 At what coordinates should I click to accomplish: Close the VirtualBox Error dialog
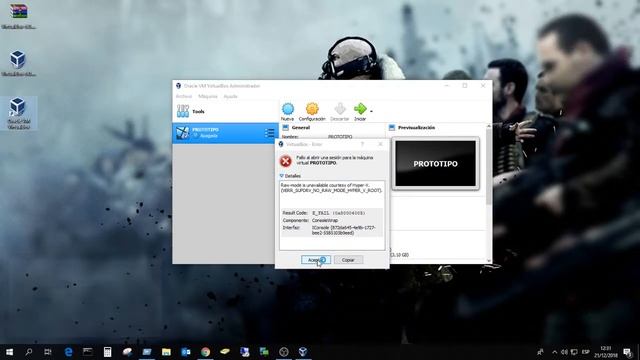coord(380,144)
